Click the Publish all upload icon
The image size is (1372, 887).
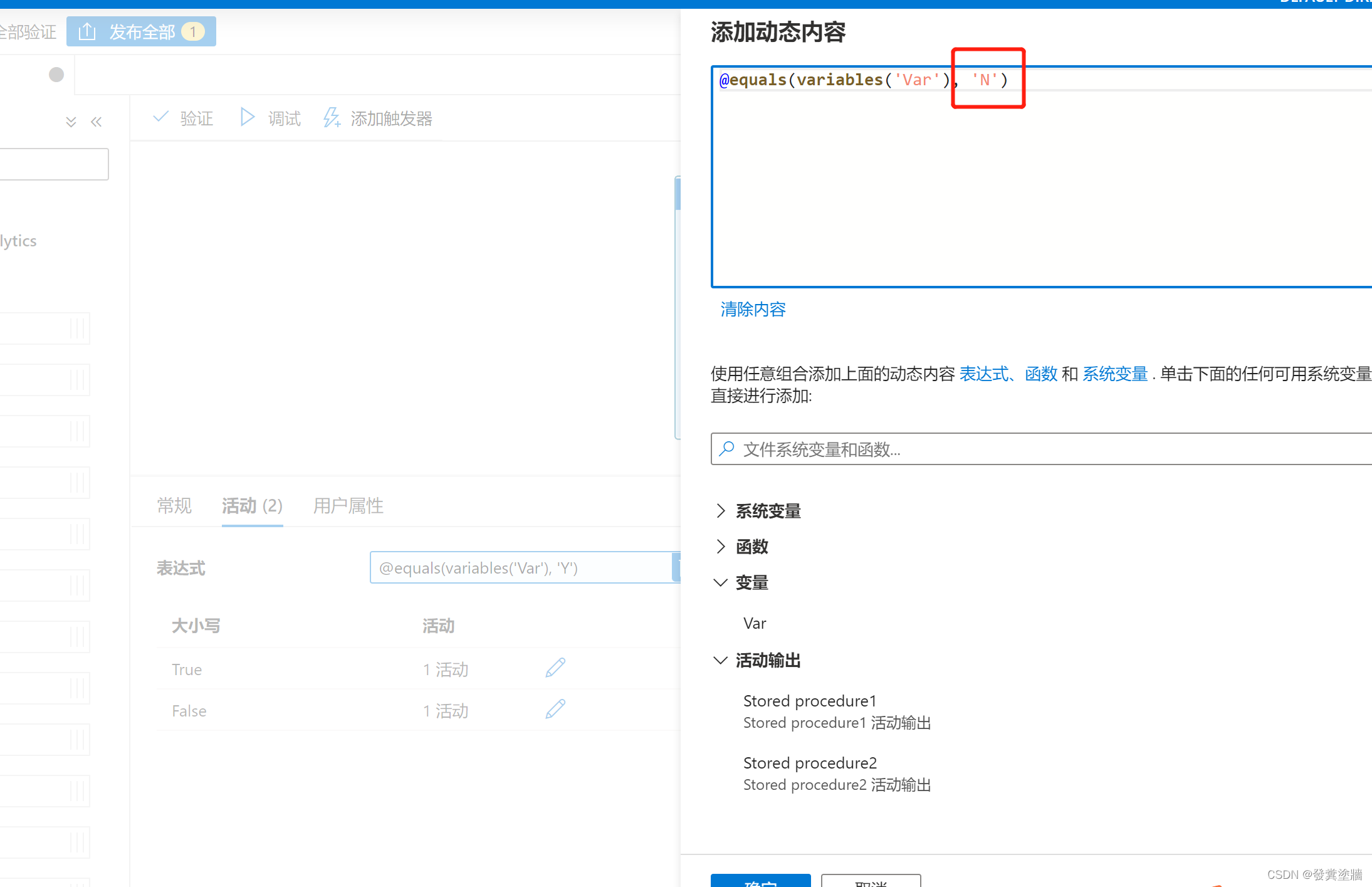88,31
